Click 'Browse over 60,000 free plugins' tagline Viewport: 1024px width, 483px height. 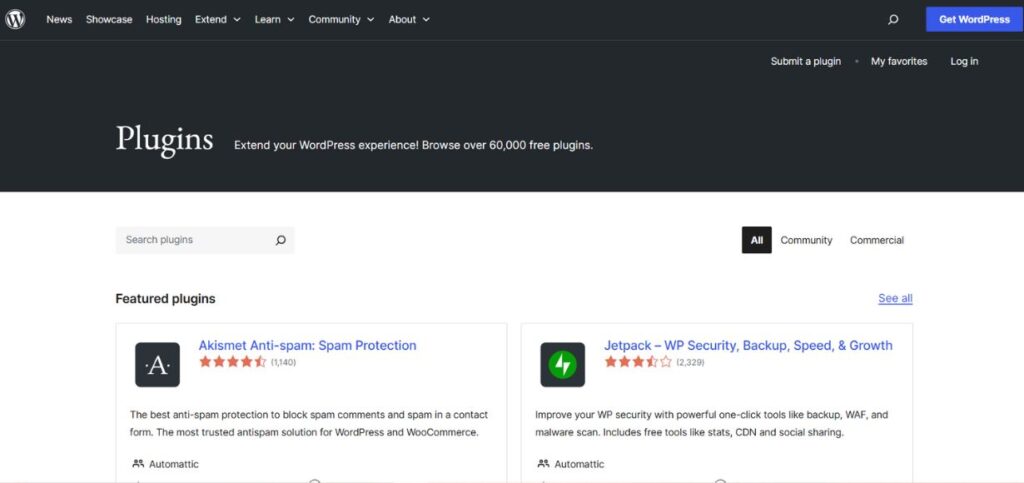coord(507,146)
